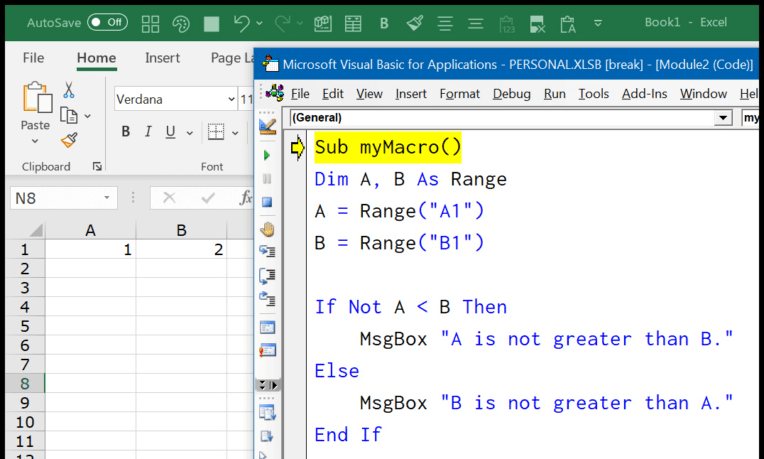764x459 pixels.
Task: Click the Paste Values 123 icon
Action: [507, 24]
